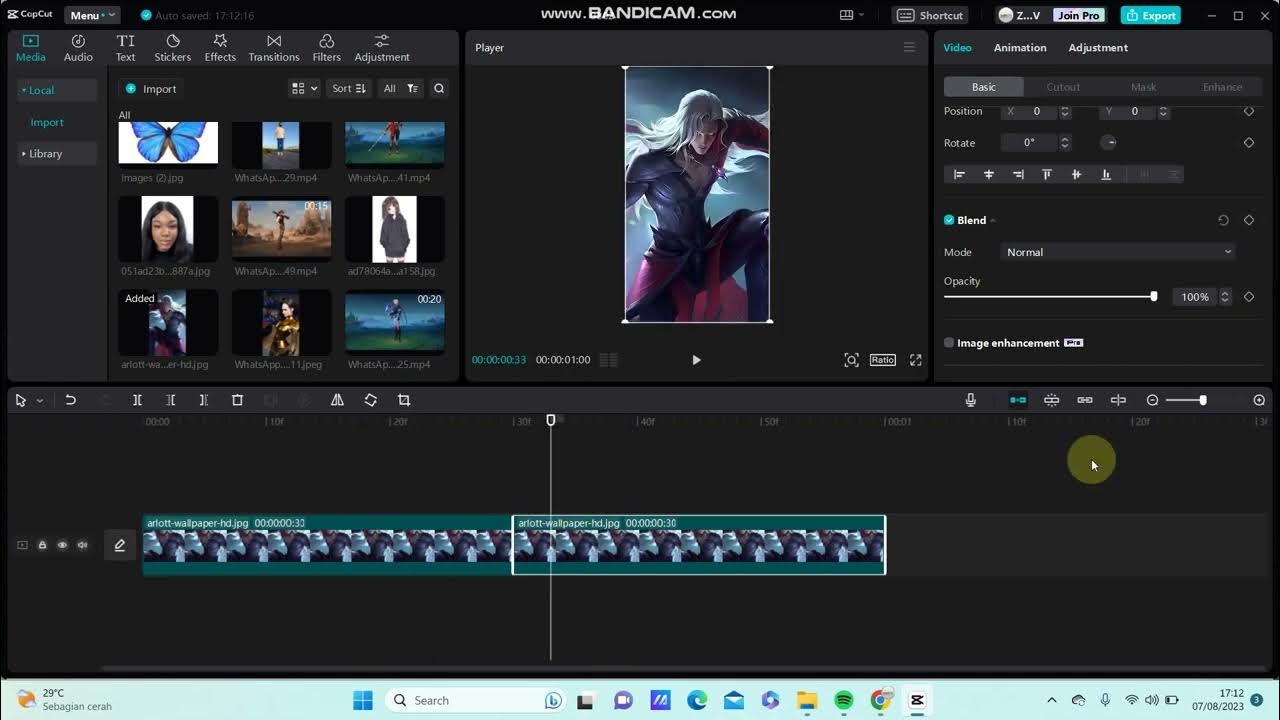Screen dimensions: 1280x720
Task: Mute the main track audio
Action: 82,545
